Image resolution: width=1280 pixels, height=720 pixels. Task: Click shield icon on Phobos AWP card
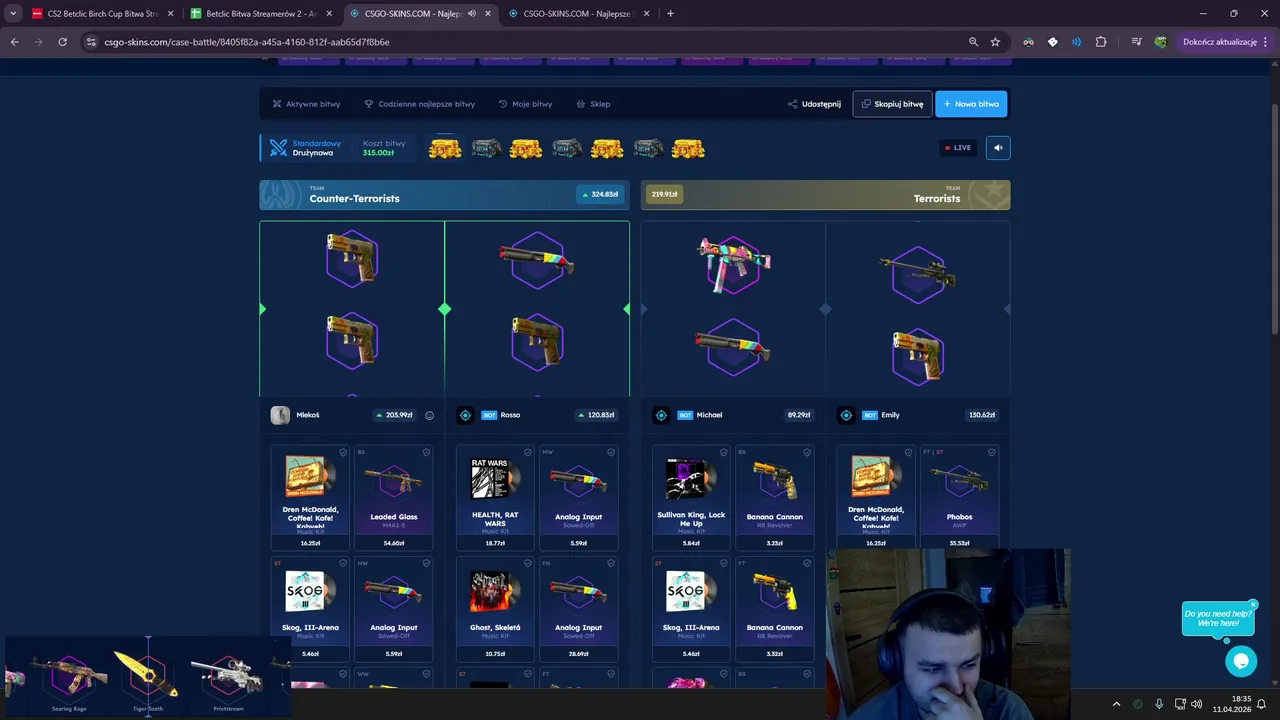(992, 452)
